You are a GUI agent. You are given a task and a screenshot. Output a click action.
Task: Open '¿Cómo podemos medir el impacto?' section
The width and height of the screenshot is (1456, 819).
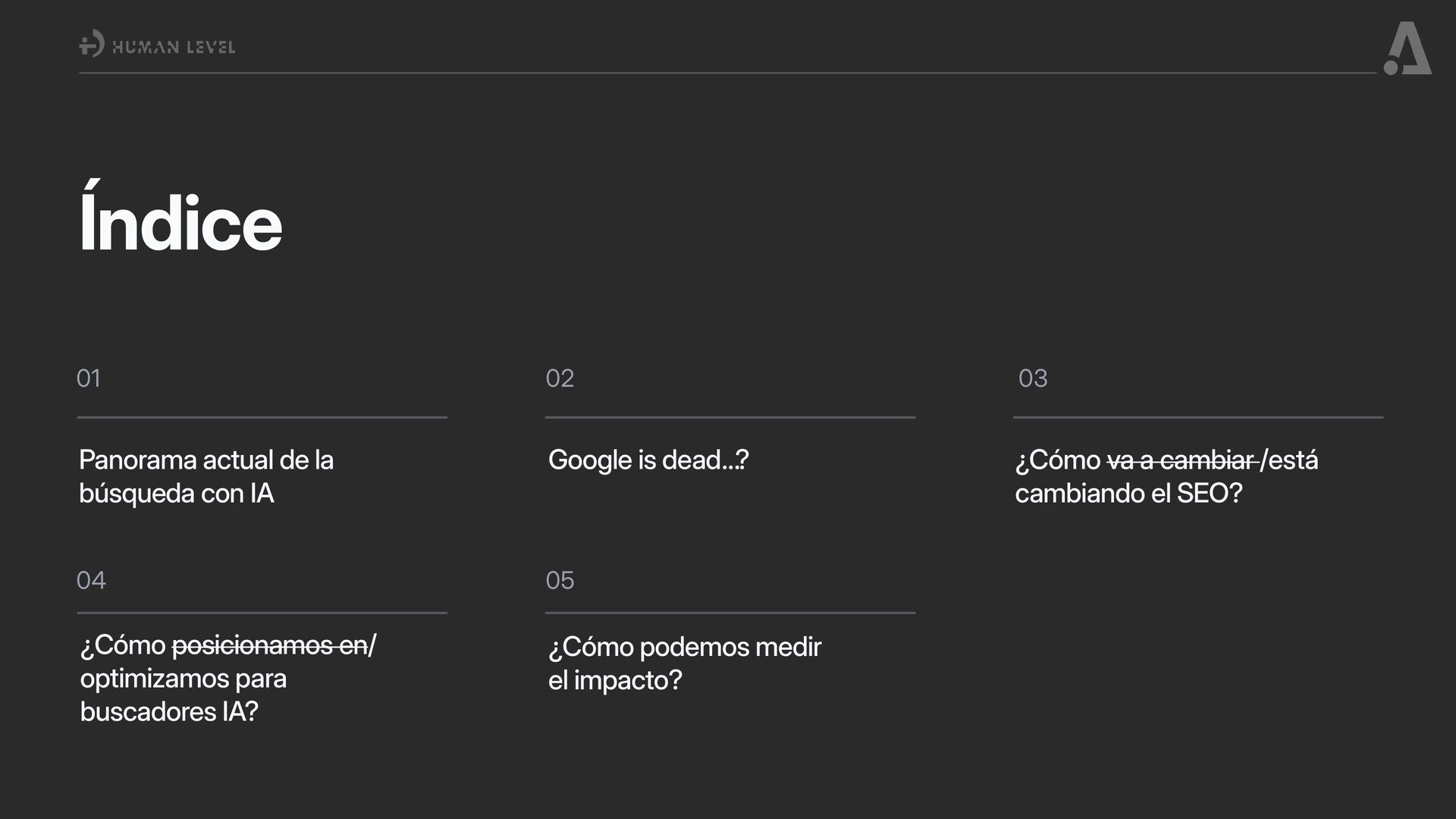pyautogui.click(x=684, y=664)
